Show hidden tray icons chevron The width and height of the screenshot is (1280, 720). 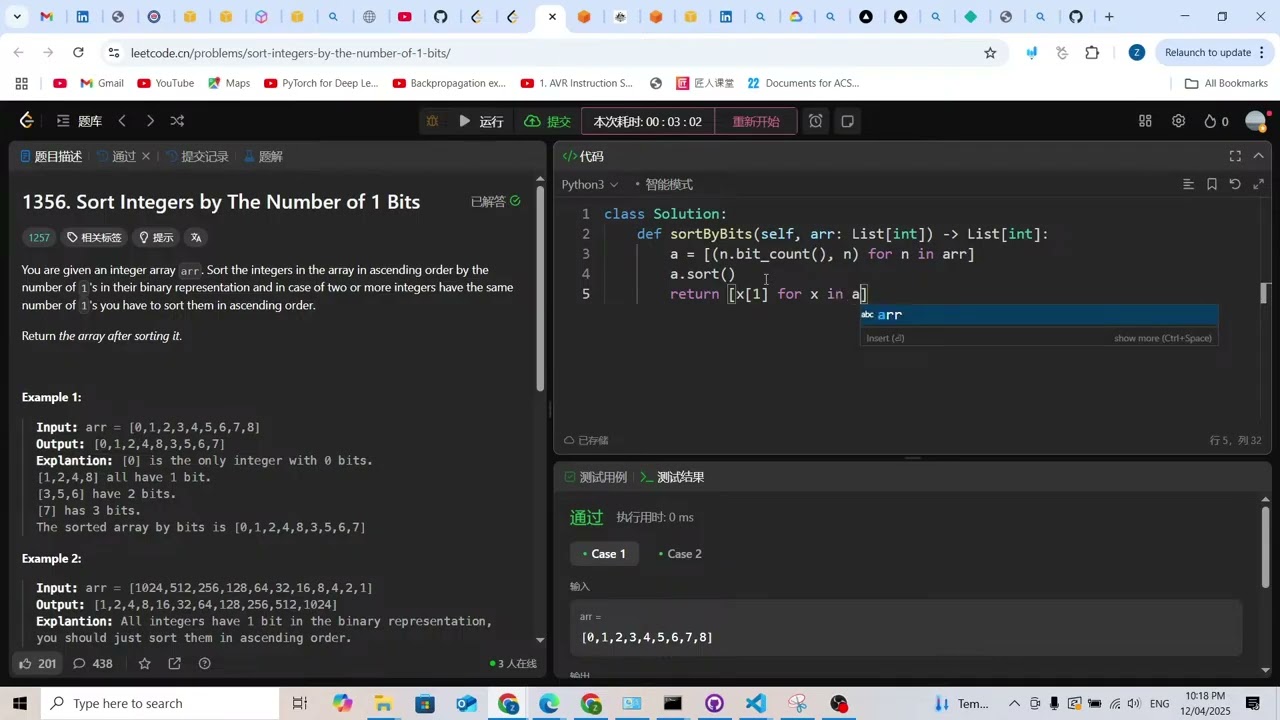[x=1014, y=703]
